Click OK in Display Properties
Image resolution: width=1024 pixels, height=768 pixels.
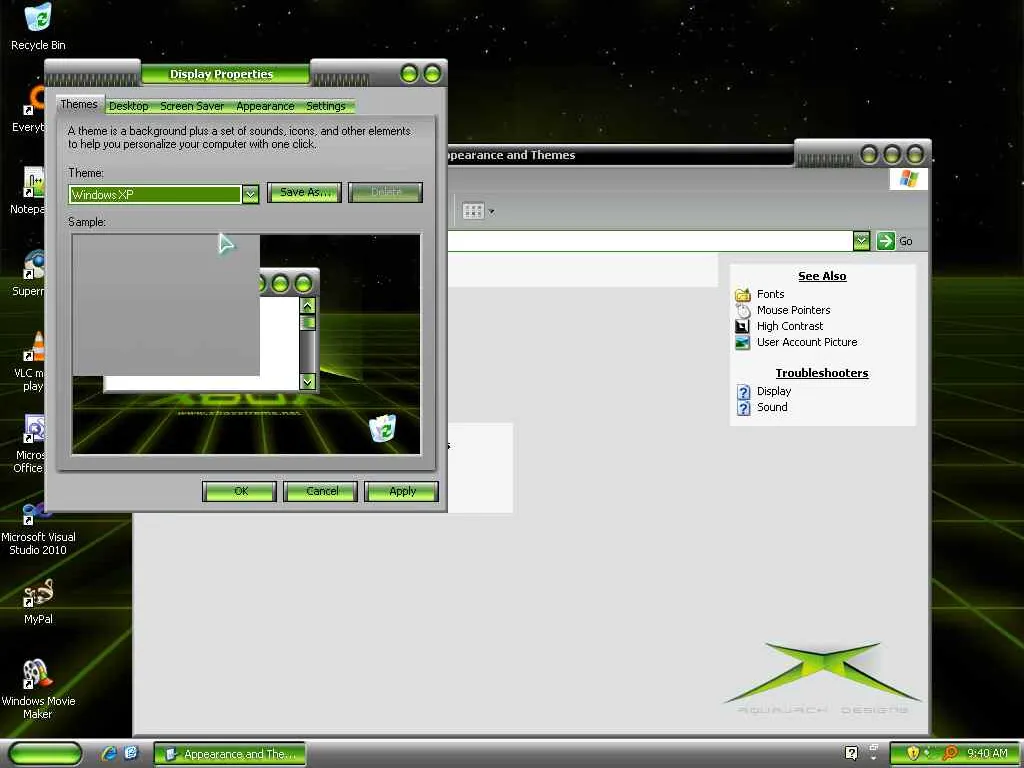coord(240,491)
